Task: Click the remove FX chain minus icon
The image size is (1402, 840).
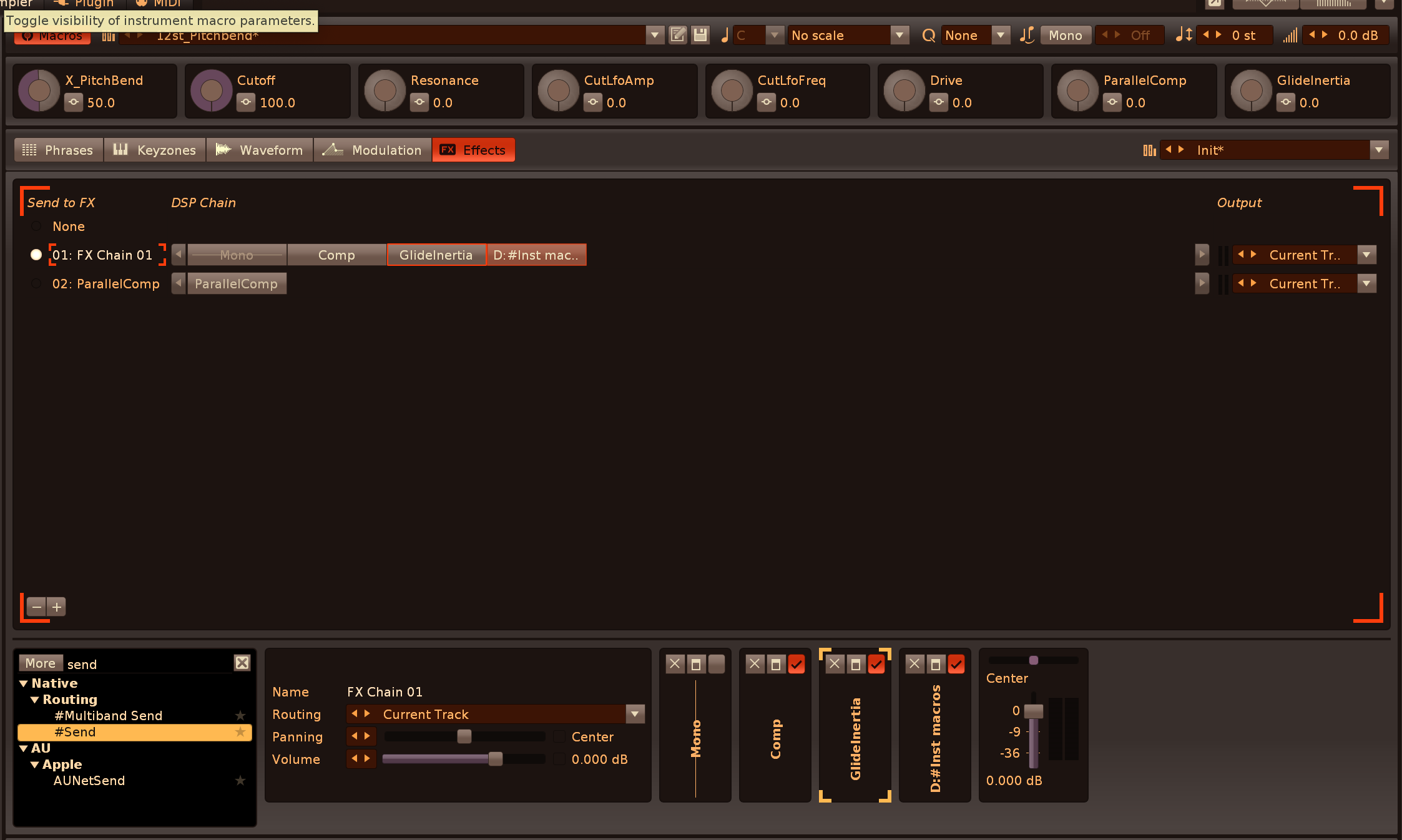Action: coord(37,607)
